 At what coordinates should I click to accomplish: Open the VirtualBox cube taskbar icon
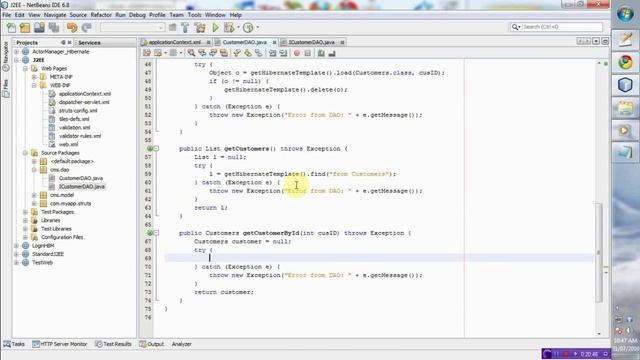(625, 85)
